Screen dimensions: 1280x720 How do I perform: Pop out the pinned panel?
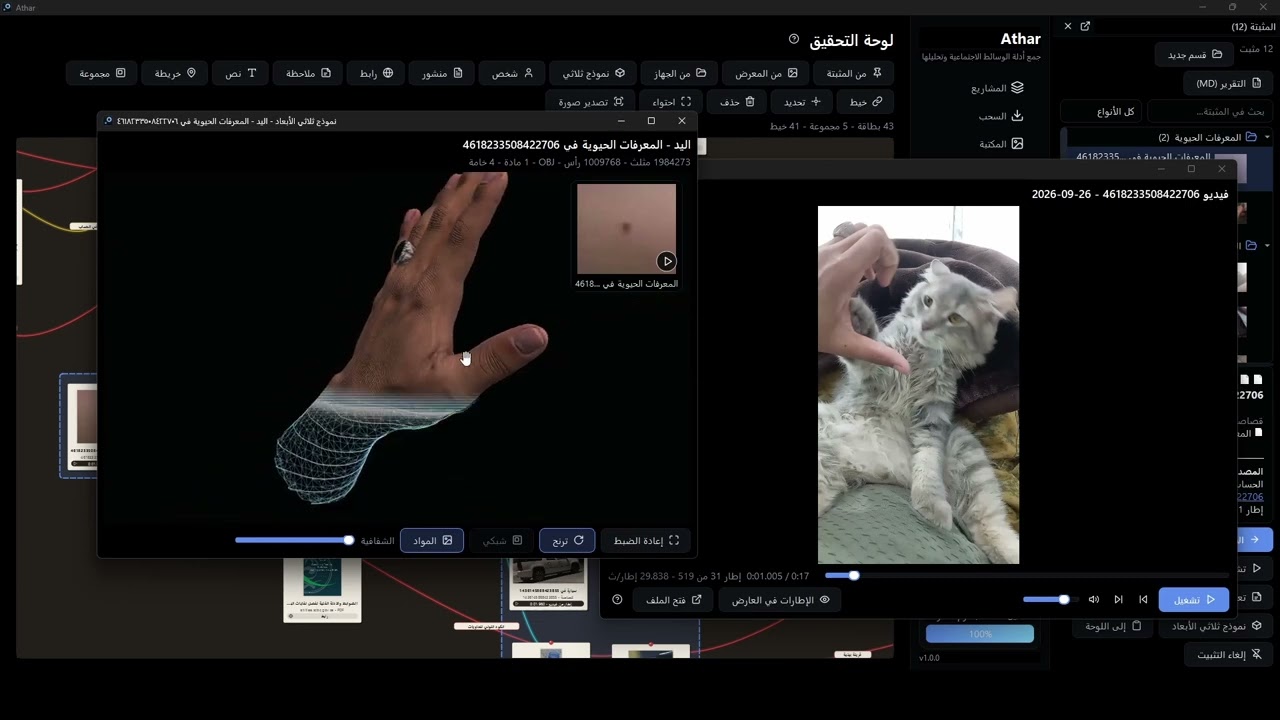pos(1086,26)
